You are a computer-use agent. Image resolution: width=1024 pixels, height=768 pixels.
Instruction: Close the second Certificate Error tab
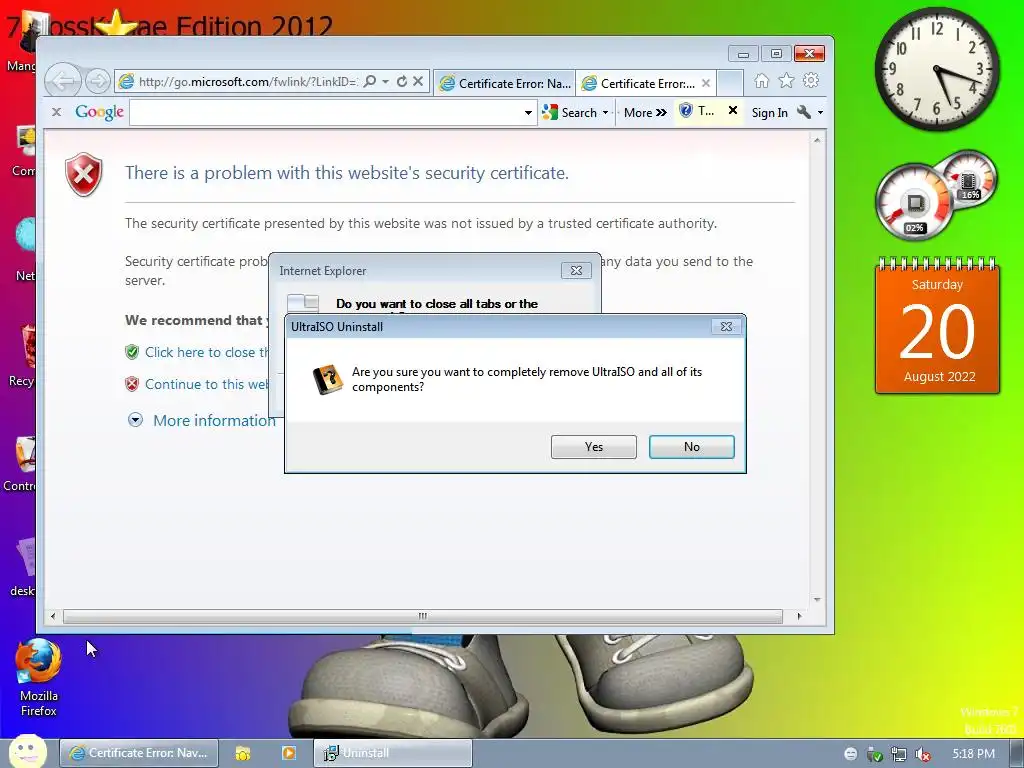pyautogui.click(x=706, y=83)
